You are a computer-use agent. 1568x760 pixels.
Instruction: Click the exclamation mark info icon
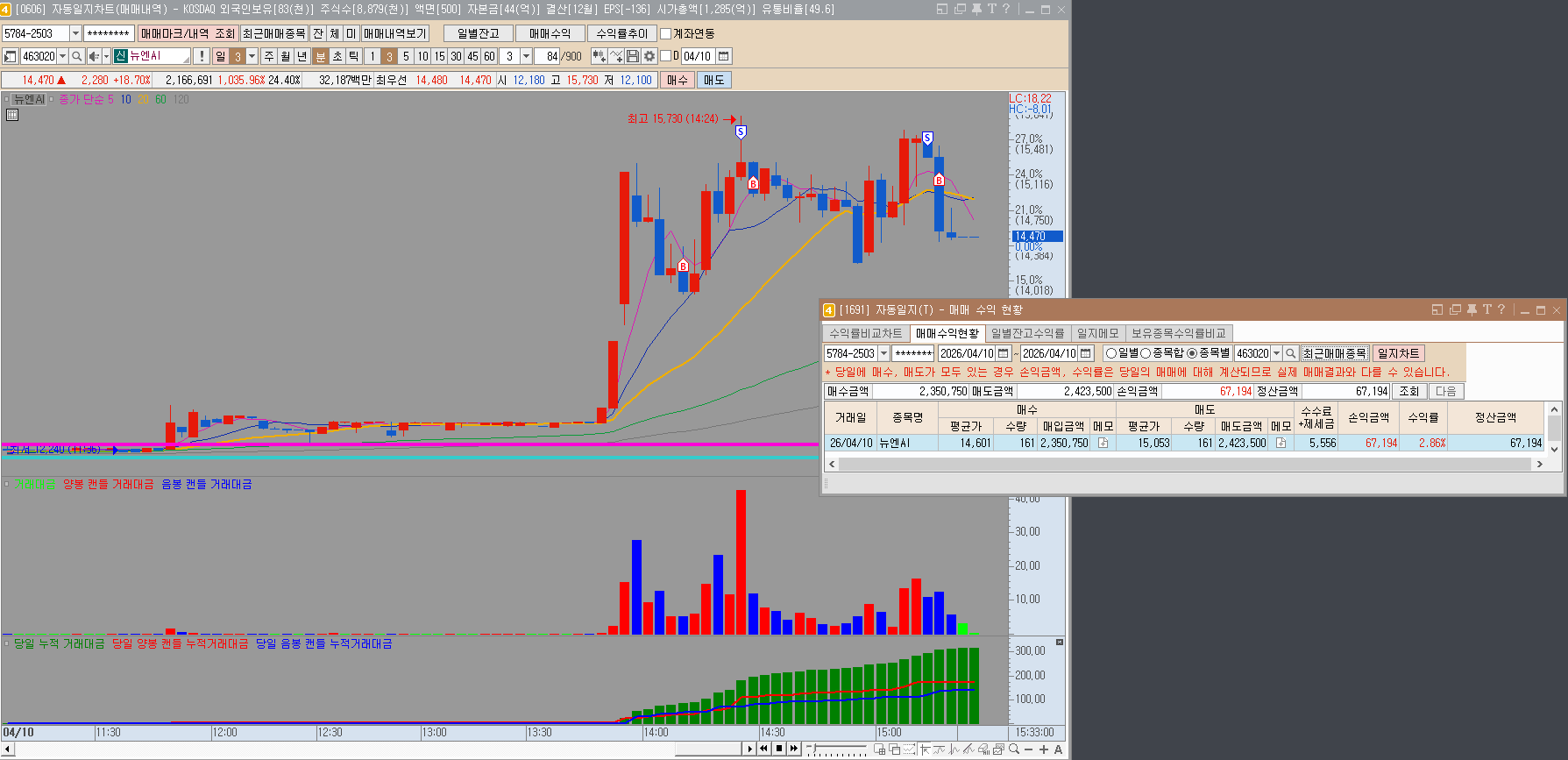pos(202,56)
